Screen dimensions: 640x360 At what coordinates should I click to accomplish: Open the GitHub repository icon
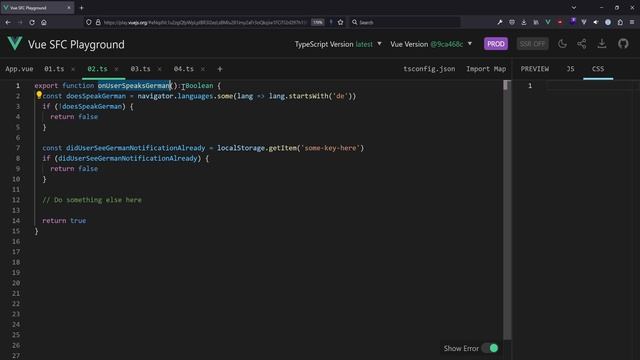pyautogui.click(x=623, y=44)
